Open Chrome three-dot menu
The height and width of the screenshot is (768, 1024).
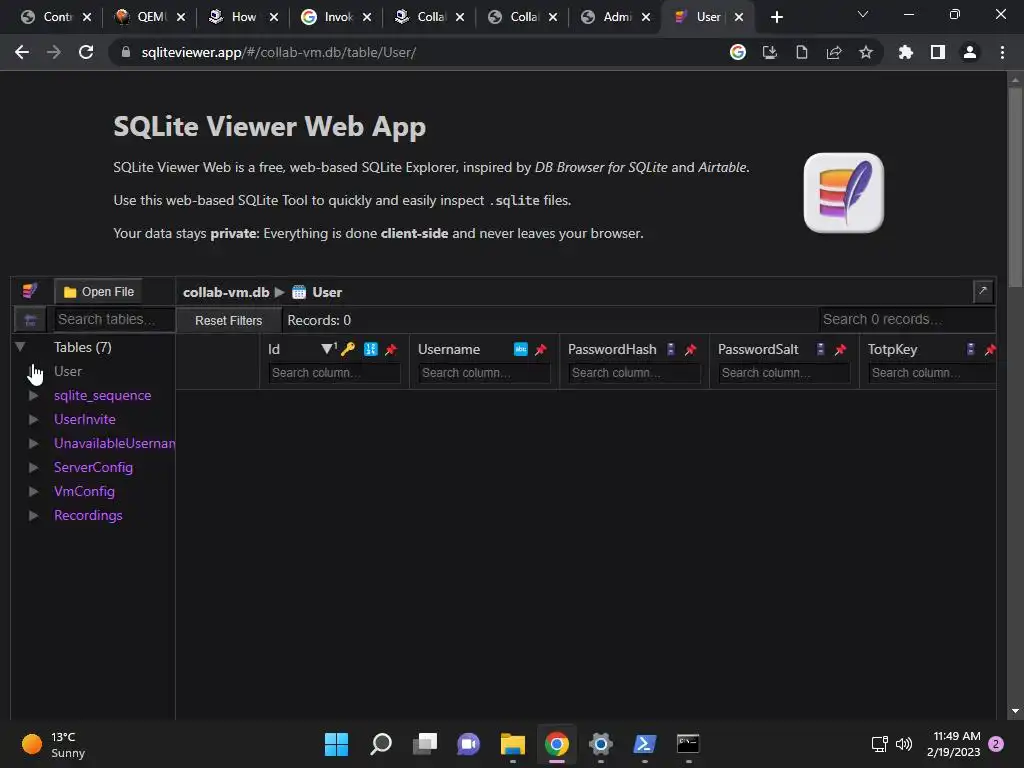tap(1002, 52)
